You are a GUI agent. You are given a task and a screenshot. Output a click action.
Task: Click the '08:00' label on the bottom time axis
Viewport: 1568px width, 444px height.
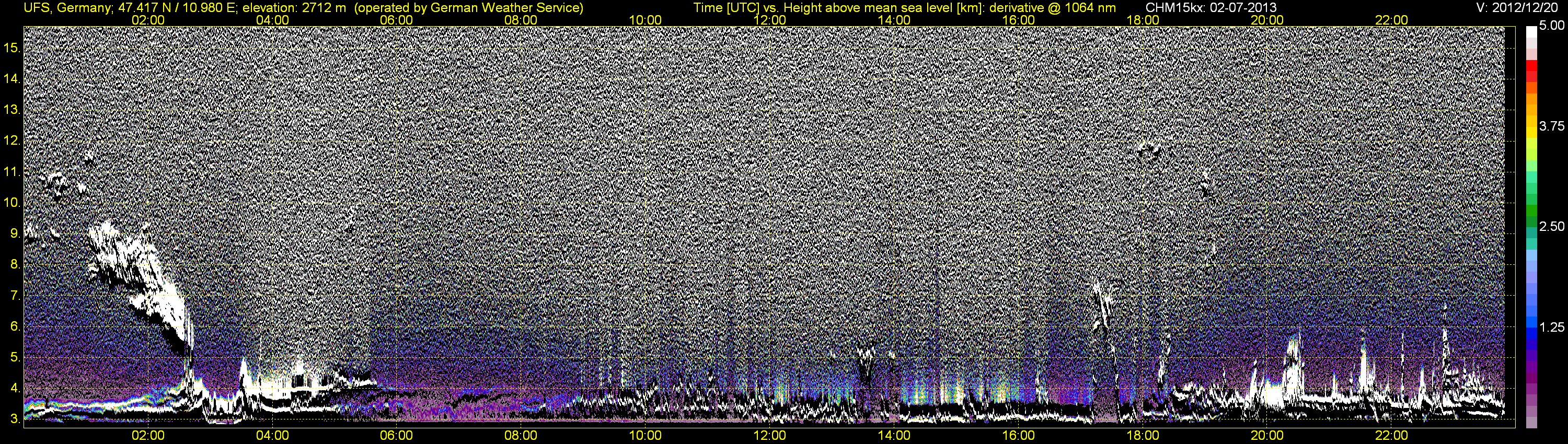[521, 436]
